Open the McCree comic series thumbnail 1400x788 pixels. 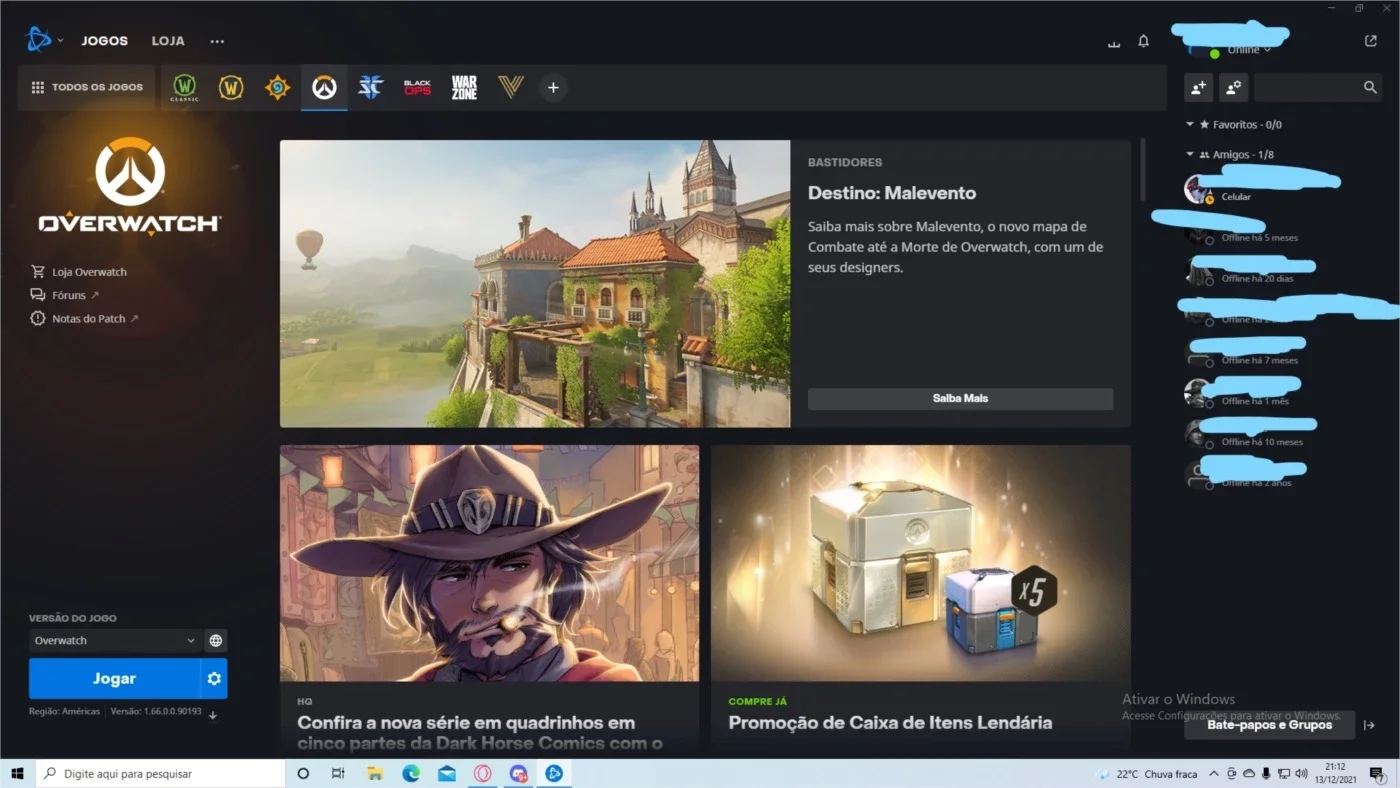(x=489, y=563)
